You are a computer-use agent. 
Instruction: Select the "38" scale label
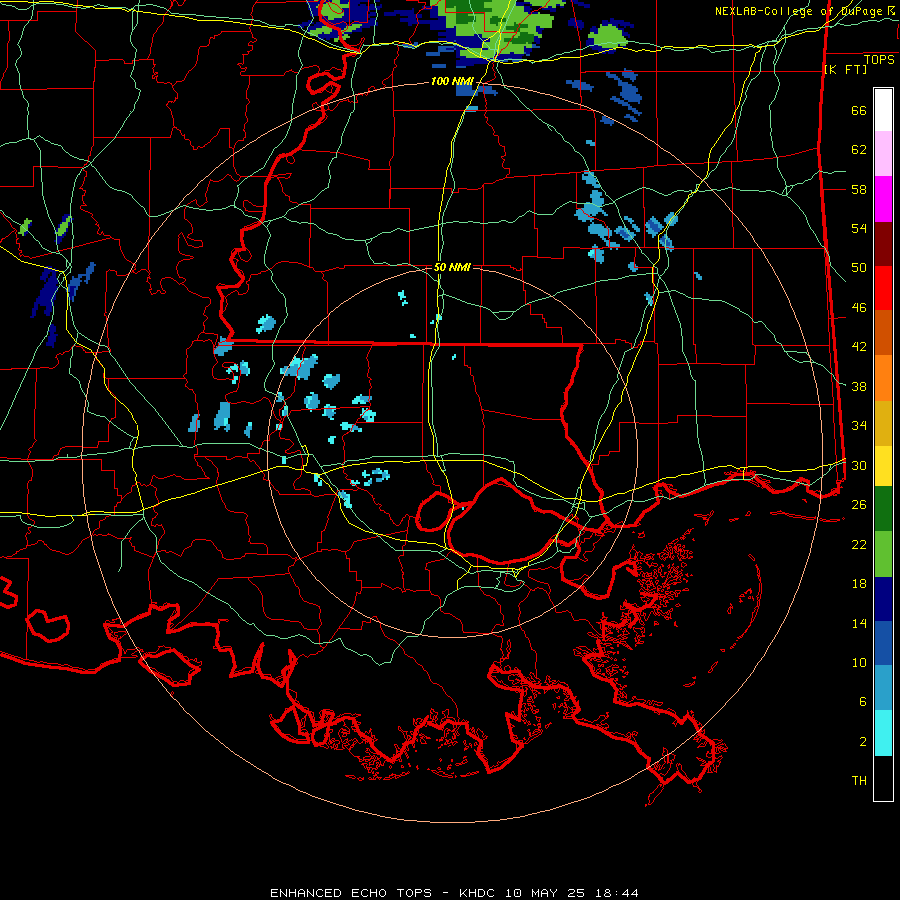pos(859,386)
